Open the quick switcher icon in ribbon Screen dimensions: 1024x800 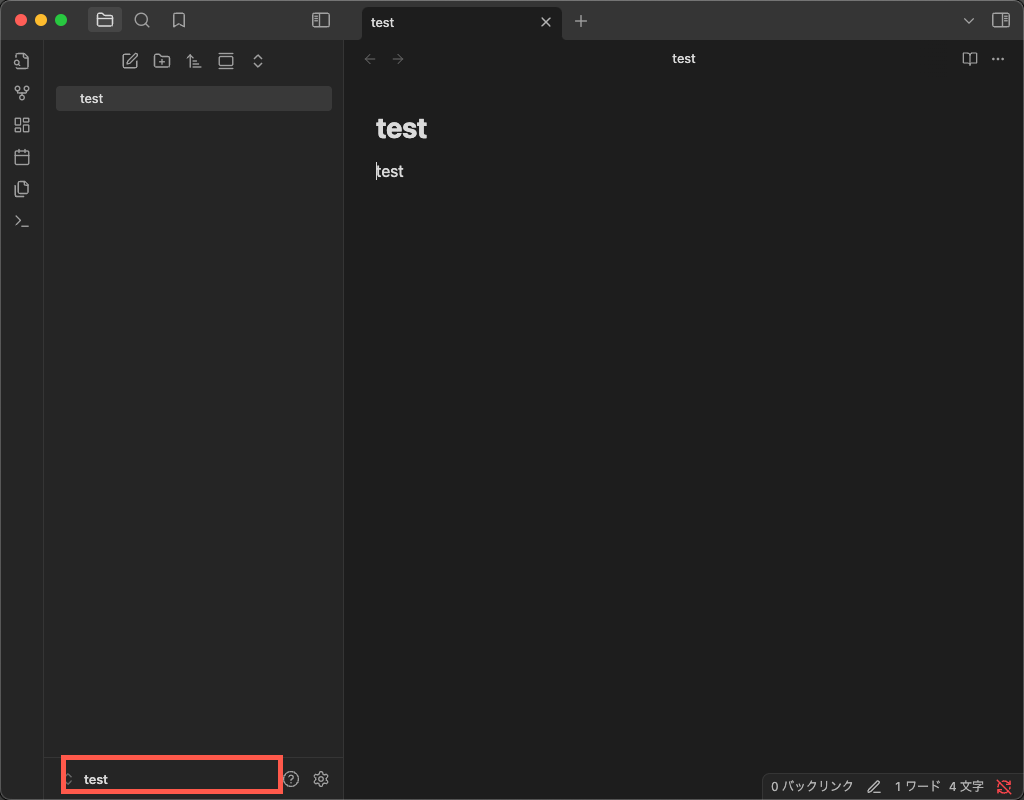click(22, 61)
